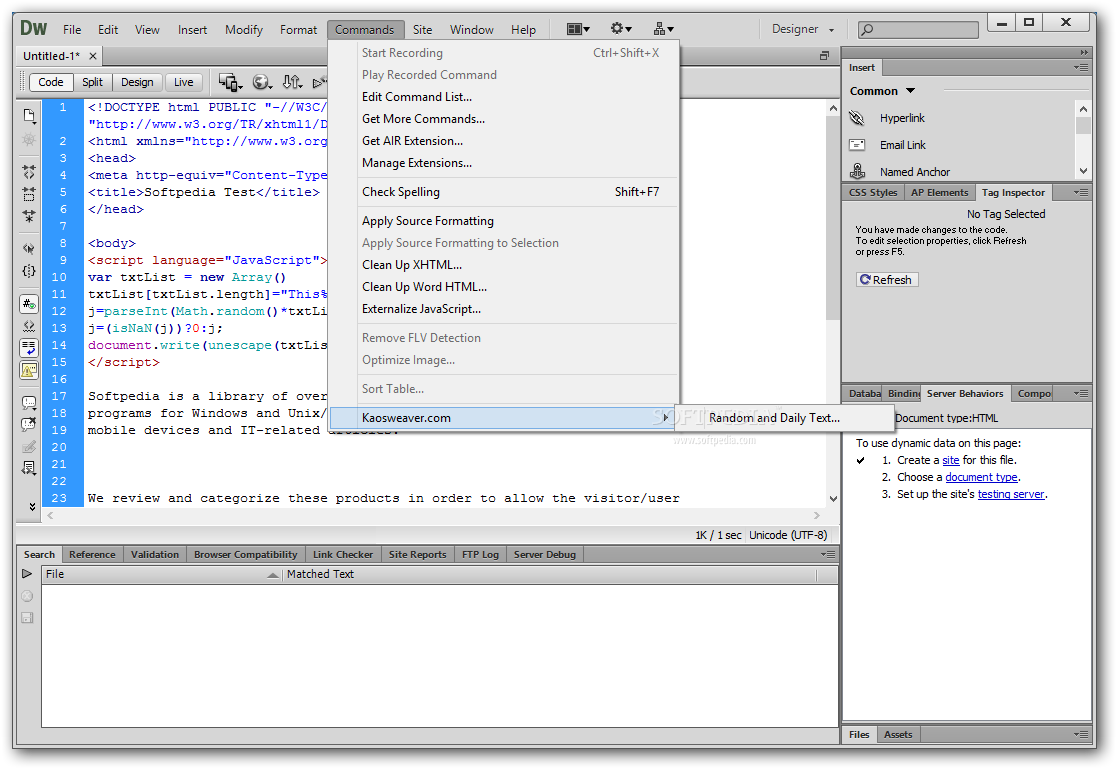This screenshot has width=1117, height=769.
Task: Switch to AP Elements tab
Action: pos(939,192)
